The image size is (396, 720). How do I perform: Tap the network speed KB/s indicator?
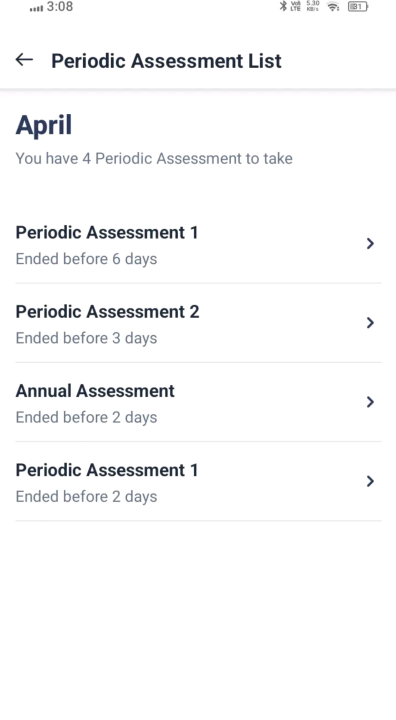(x=313, y=6)
